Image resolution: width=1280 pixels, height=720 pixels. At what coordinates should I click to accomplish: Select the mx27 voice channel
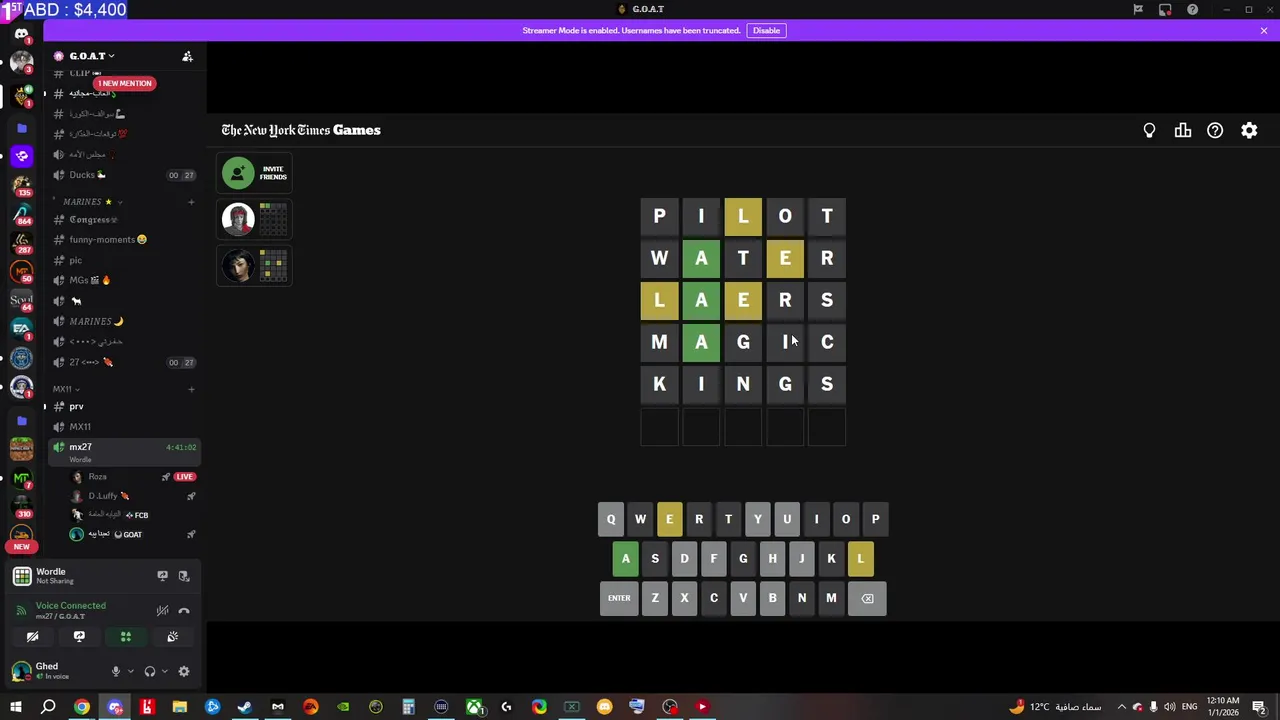point(125,452)
